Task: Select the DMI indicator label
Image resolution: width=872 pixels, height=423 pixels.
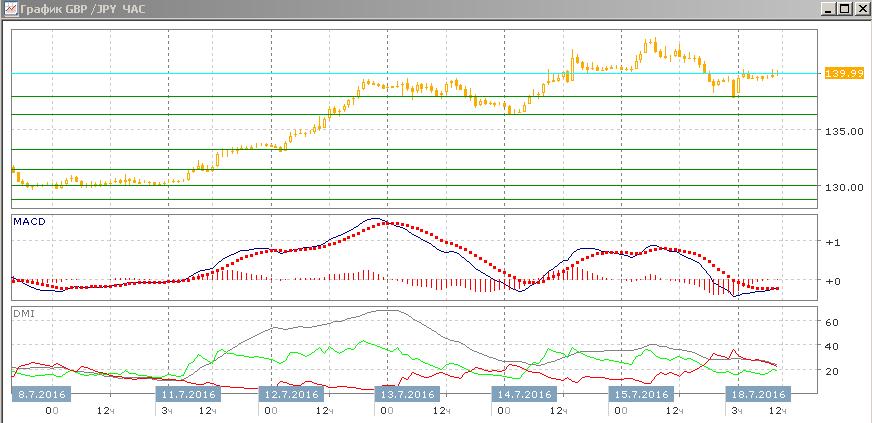Action: coord(24,313)
